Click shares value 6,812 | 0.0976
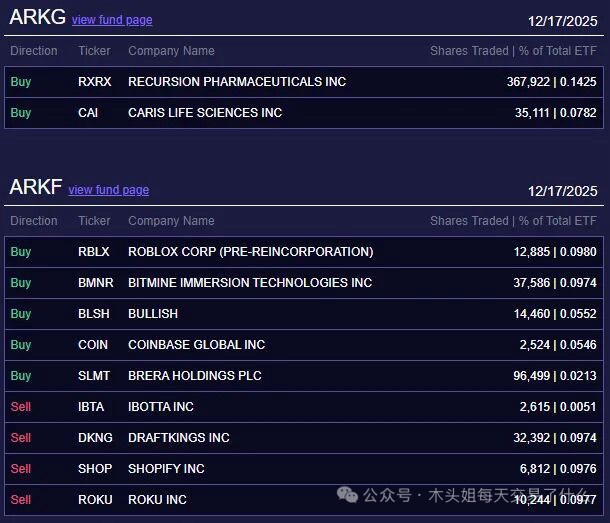The height and width of the screenshot is (523, 610). [x=558, y=469]
